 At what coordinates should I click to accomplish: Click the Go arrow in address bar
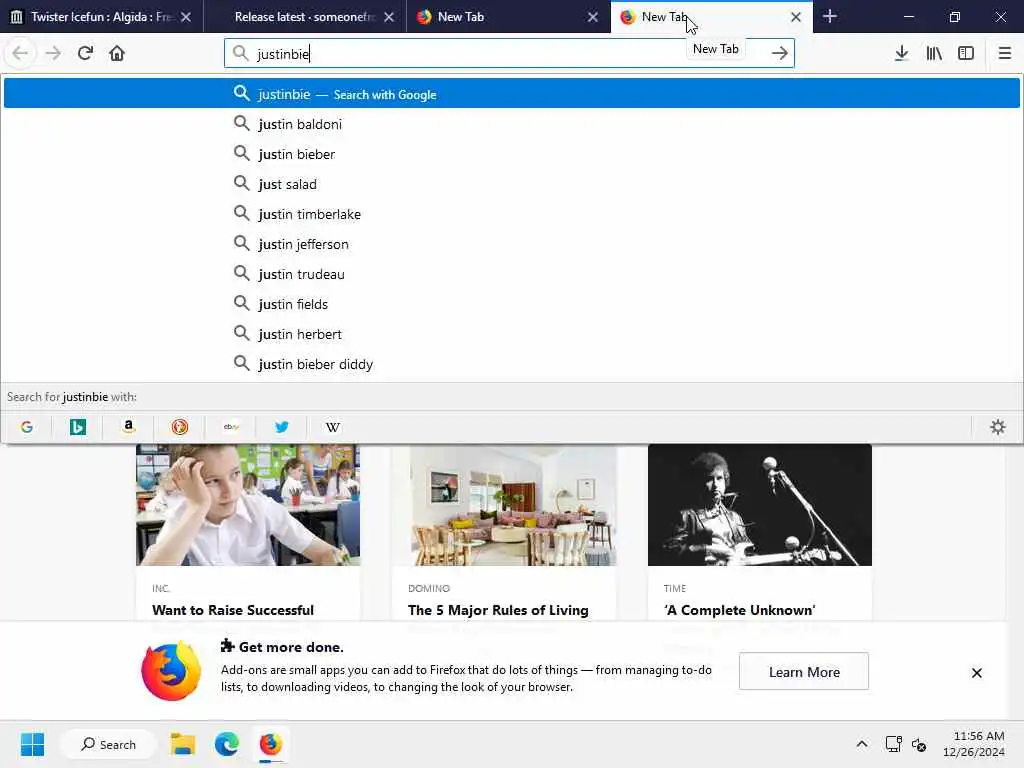[x=779, y=54]
